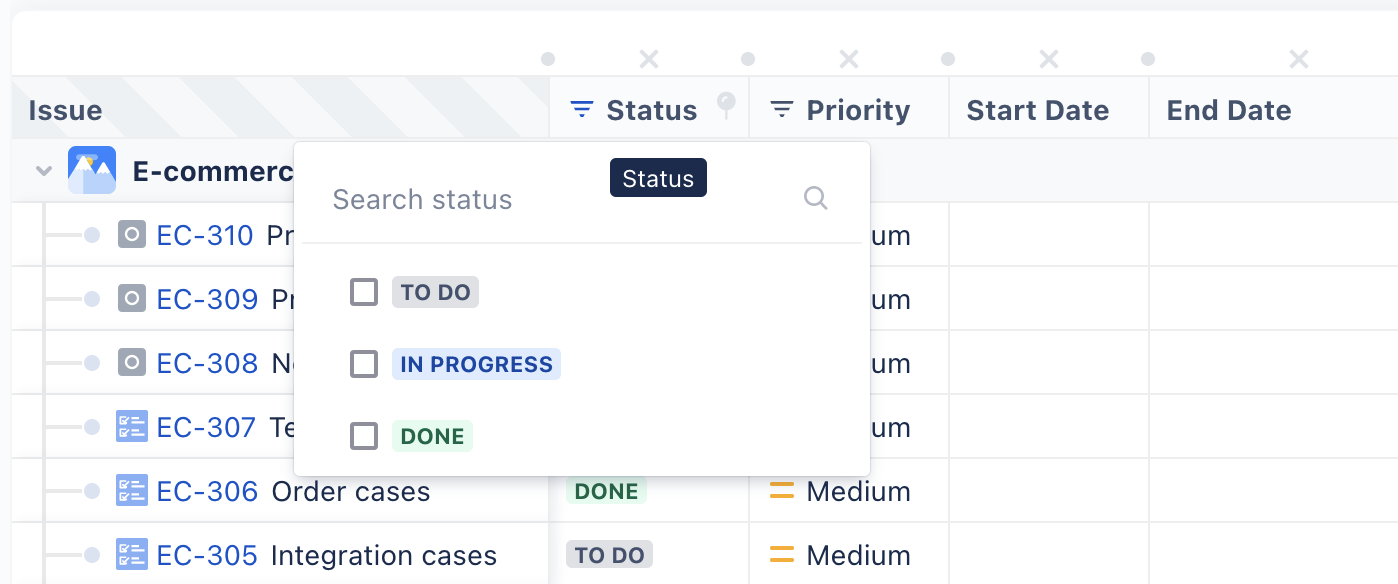
Task: Select the Start Date column header
Action: [x=1037, y=110]
